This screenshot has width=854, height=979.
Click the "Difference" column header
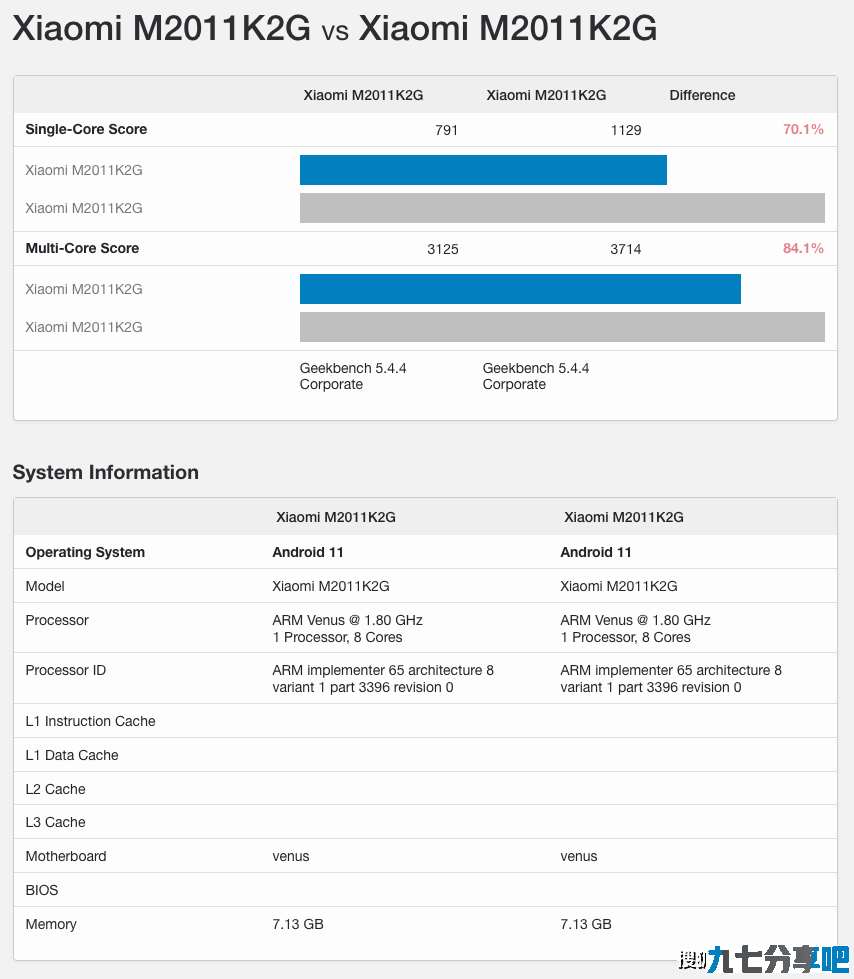[702, 96]
